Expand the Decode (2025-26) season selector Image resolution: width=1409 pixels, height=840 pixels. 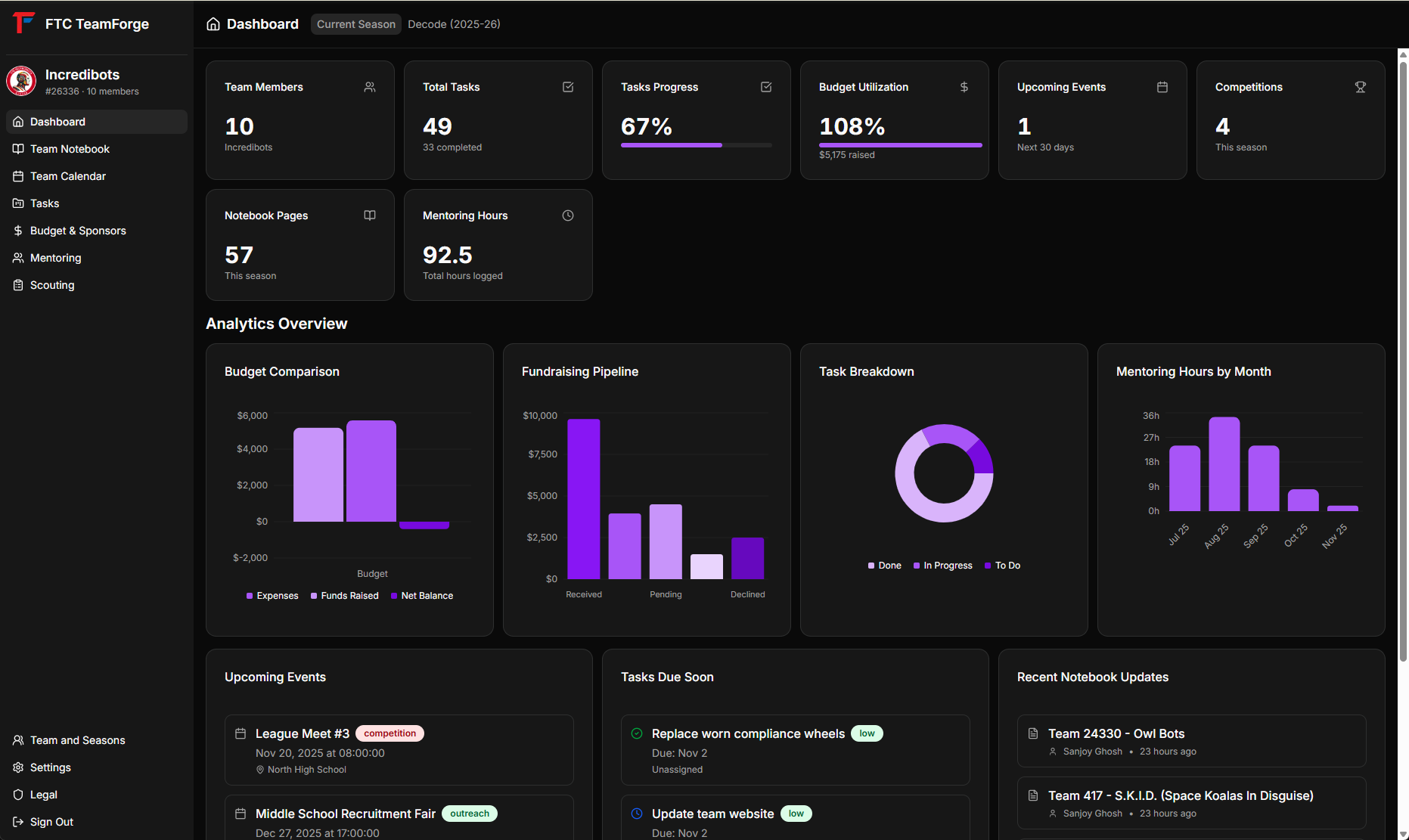tap(453, 23)
